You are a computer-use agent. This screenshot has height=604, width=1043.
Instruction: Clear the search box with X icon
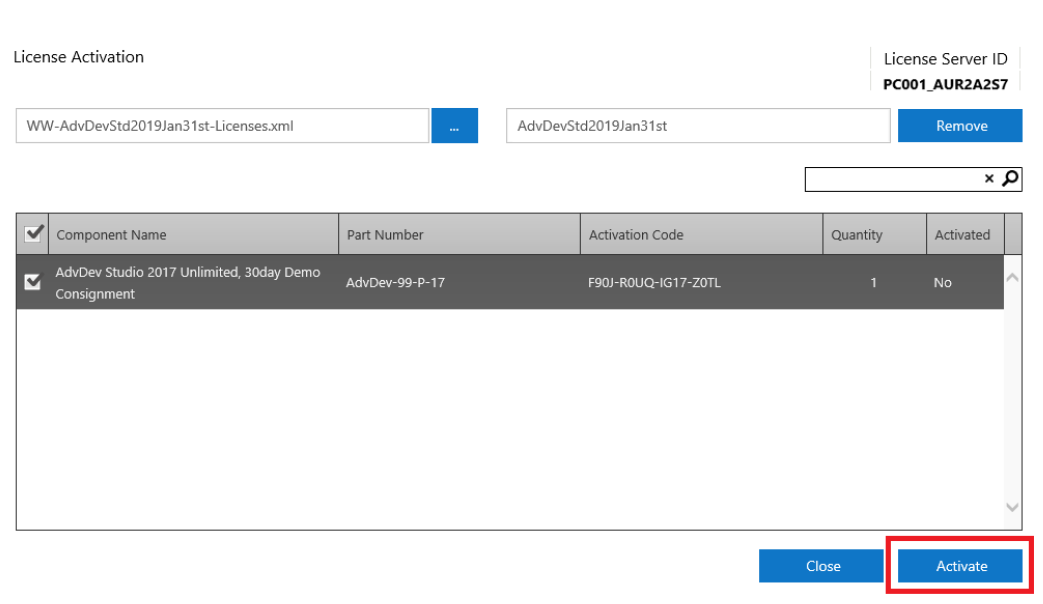click(x=988, y=178)
